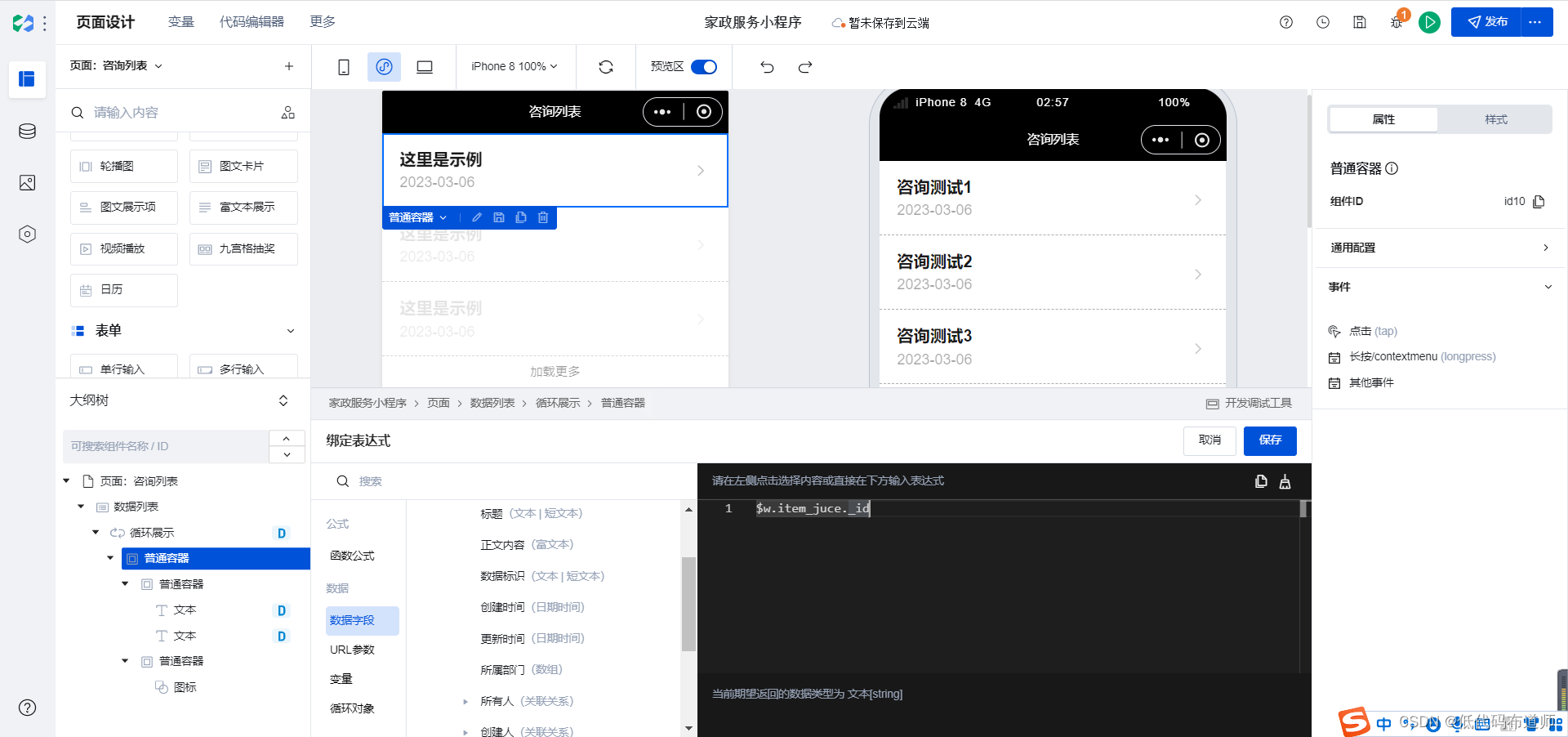Switch to the 样式 tab
This screenshot has height=737, width=1568.
pos(1495,119)
